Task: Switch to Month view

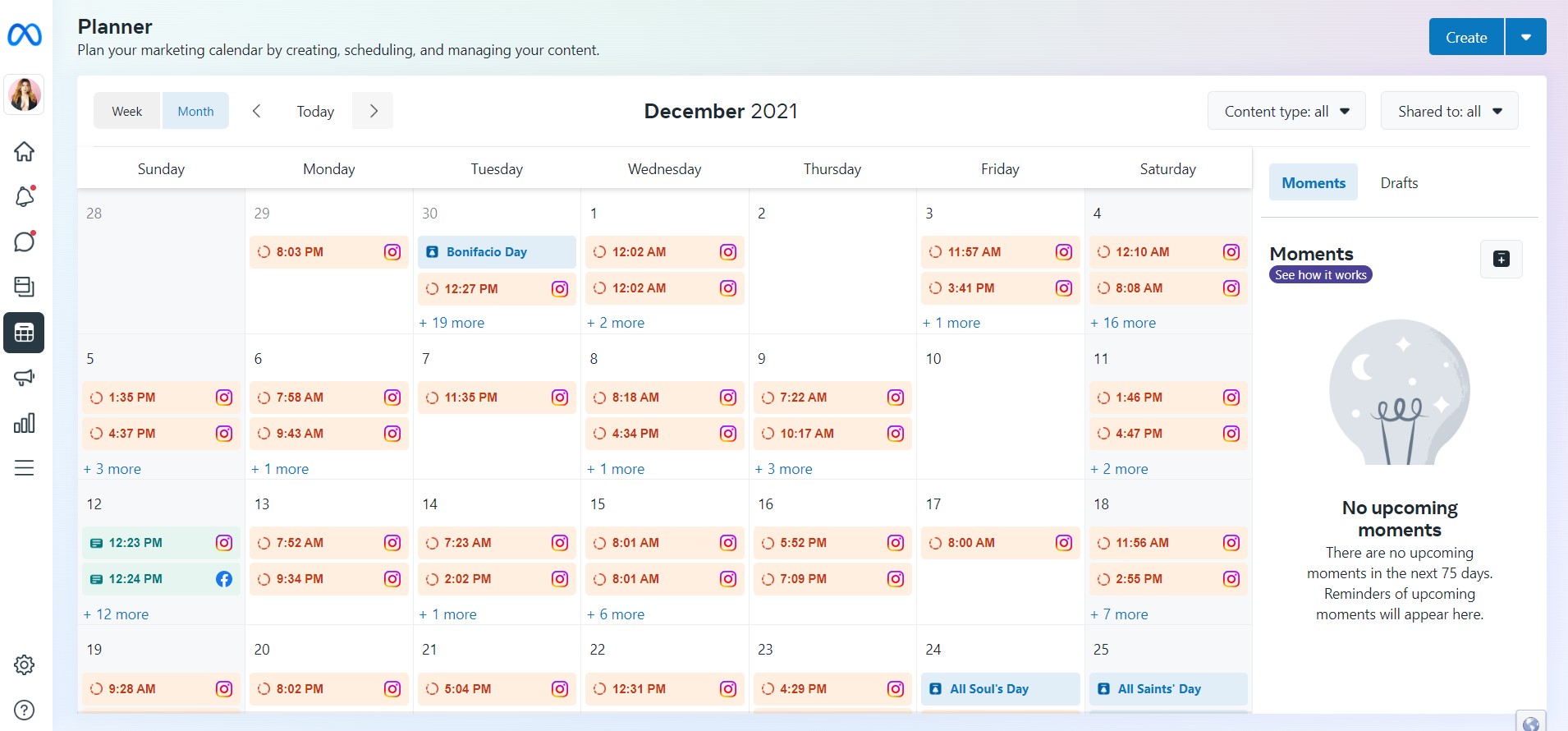Action: [195, 111]
